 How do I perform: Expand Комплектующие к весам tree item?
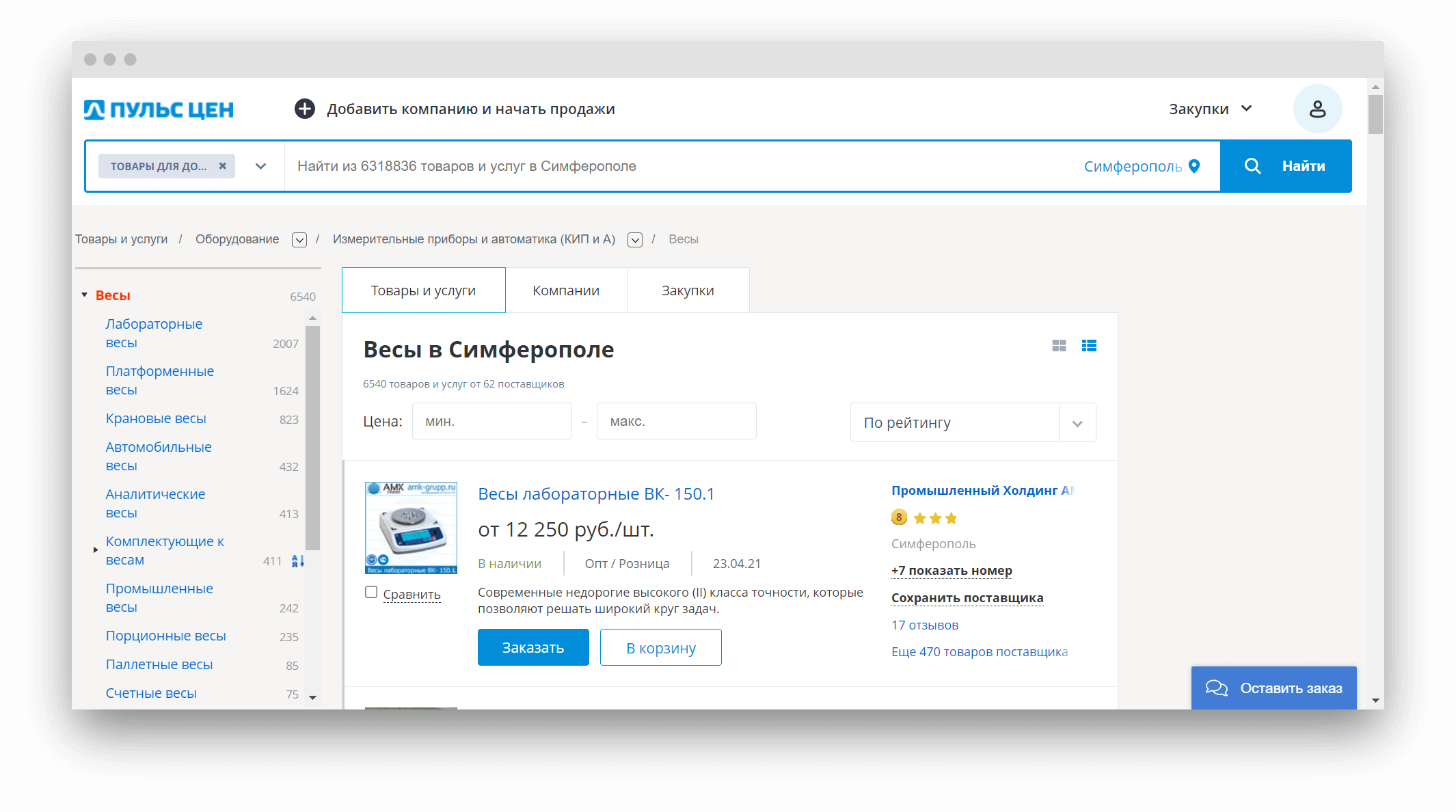click(96, 550)
